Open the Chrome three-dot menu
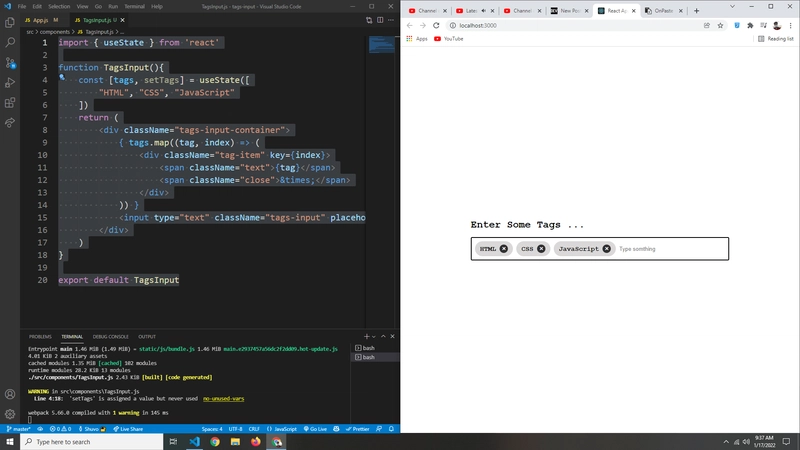The width and height of the screenshot is (800, 450). [x=790, y=25]
